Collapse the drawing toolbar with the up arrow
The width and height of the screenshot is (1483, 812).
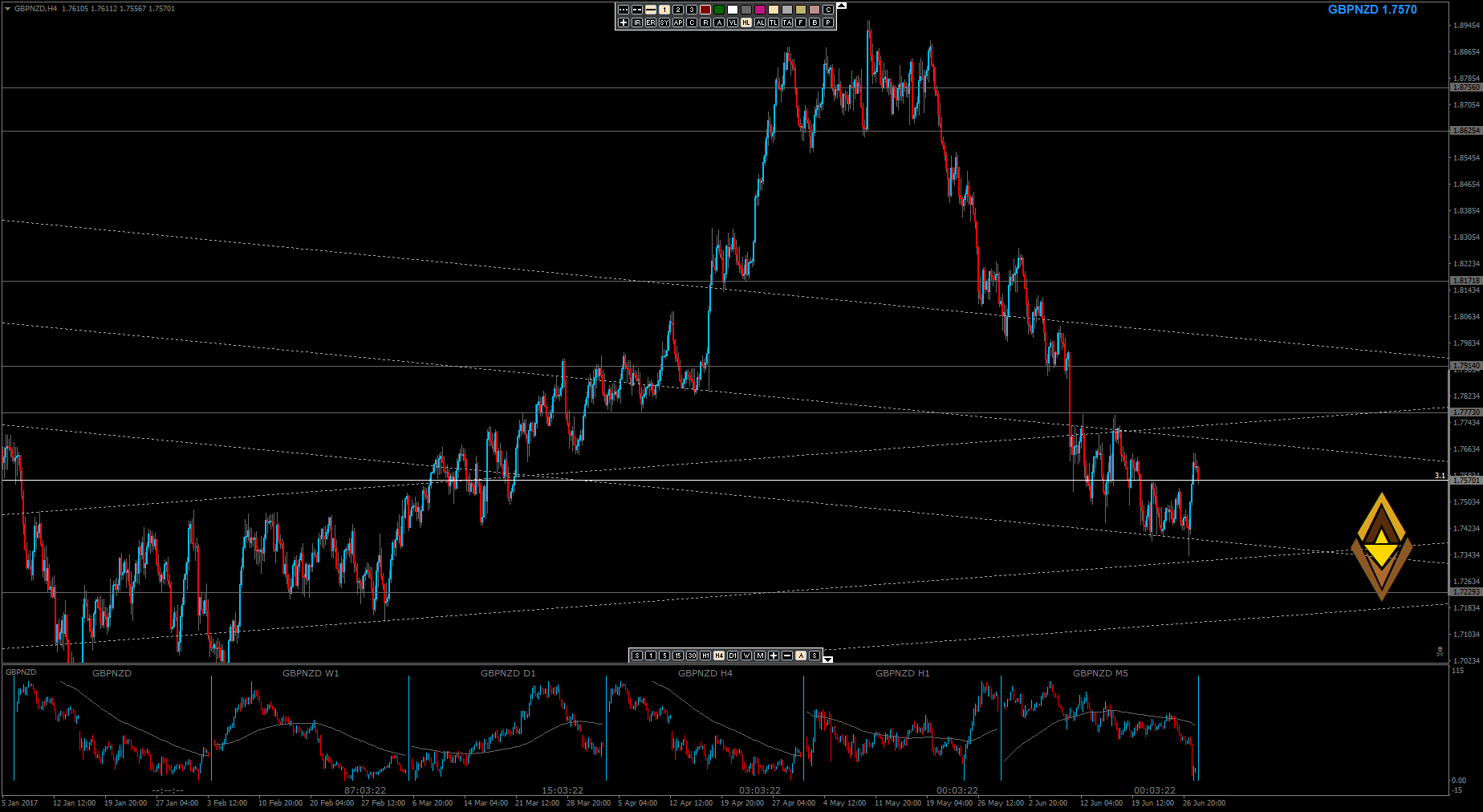coord(841,6)
